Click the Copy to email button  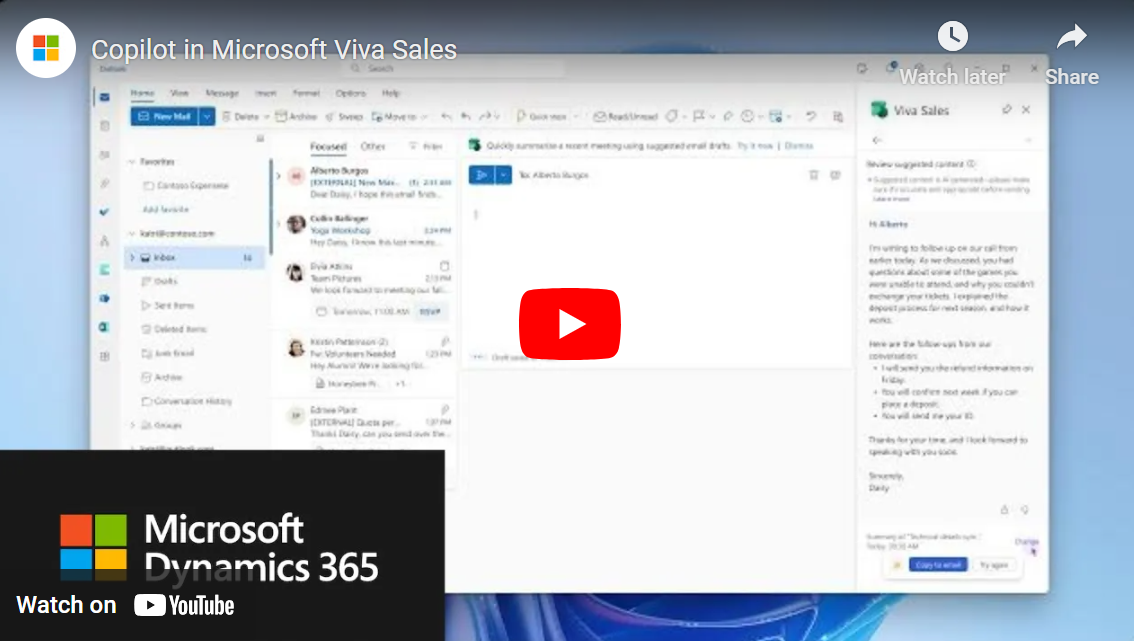[937, 565]
